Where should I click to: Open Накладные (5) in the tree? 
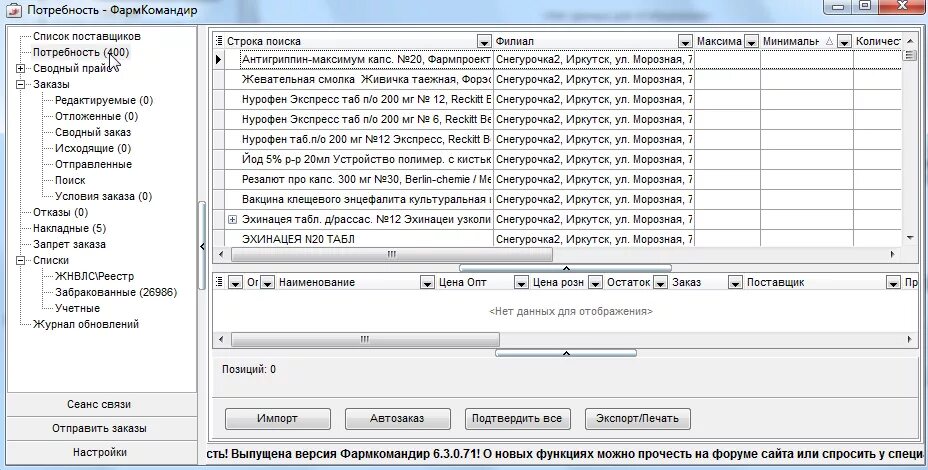69,228
